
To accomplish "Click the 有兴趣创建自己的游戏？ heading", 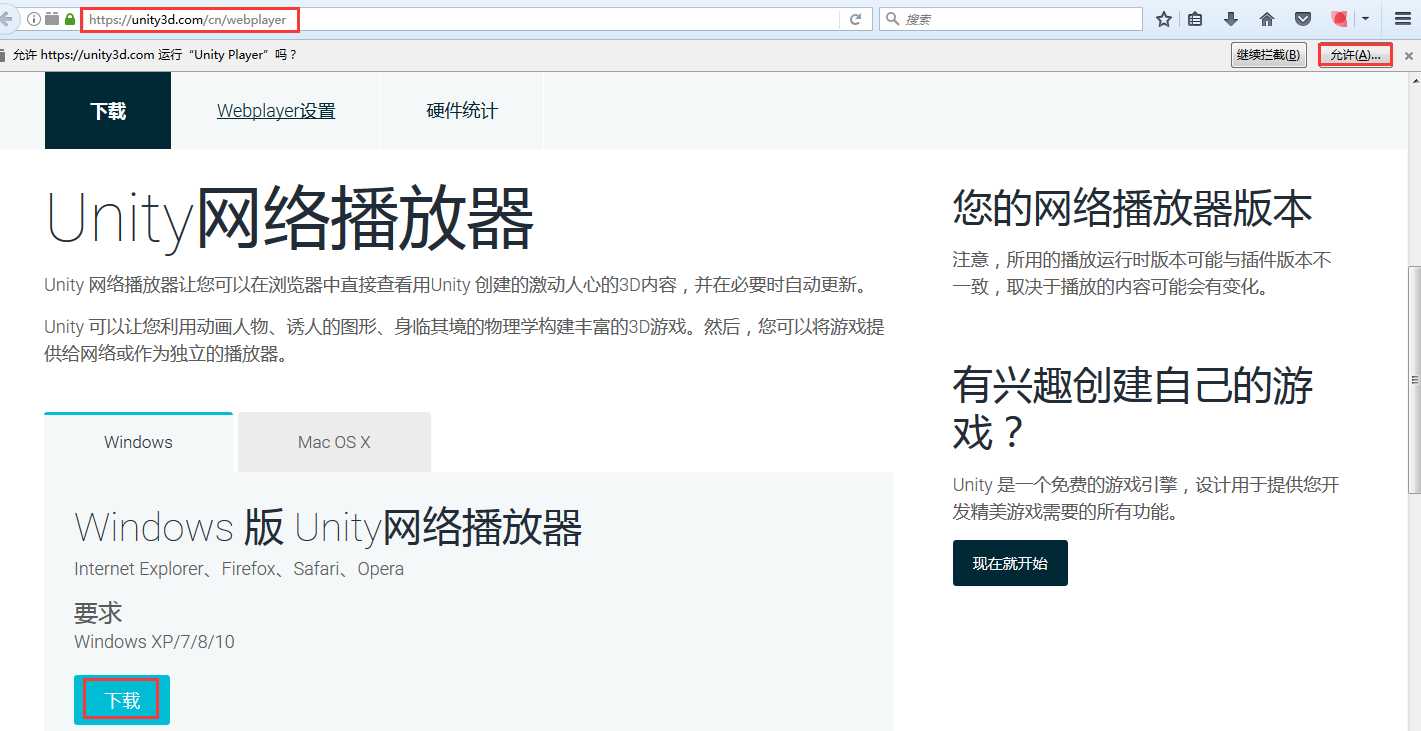I will pyautogui.click(x=1132, y=409).
